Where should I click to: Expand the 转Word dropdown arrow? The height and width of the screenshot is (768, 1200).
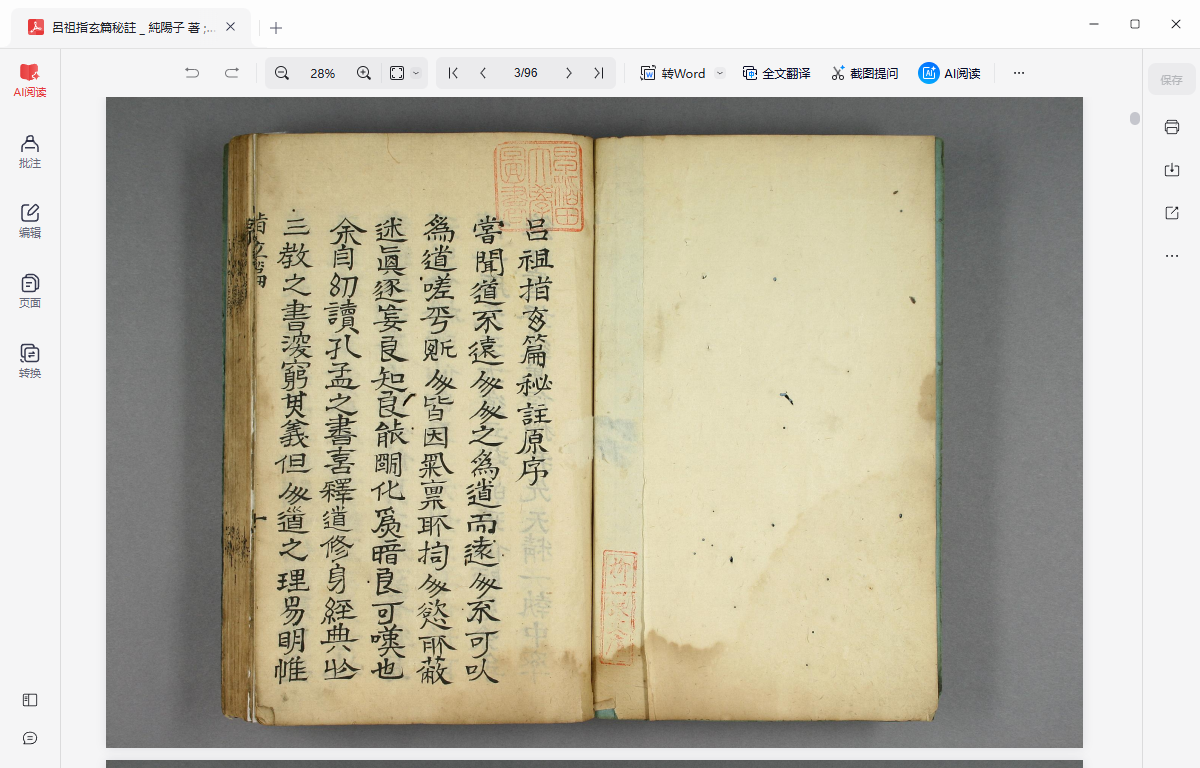tap(719, 73)
